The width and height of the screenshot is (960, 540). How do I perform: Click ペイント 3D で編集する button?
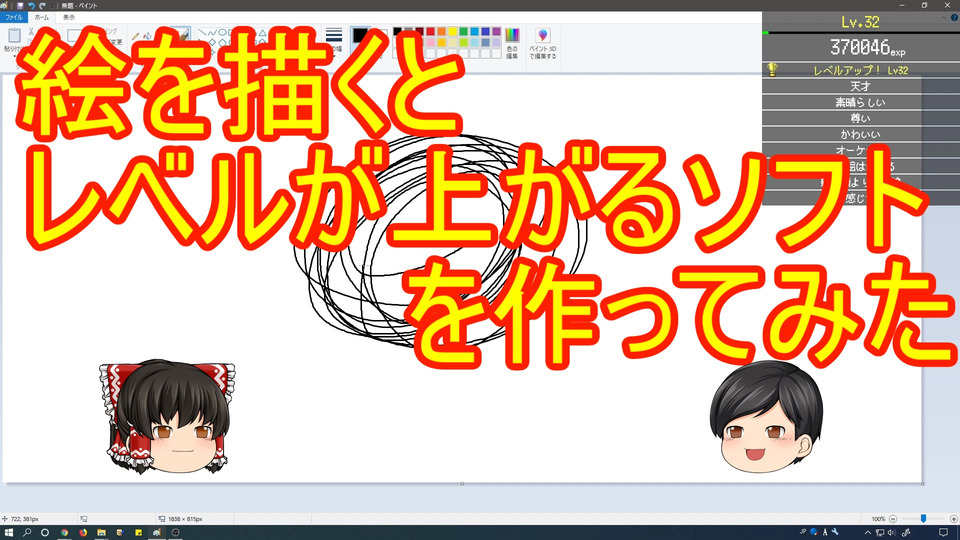coord(542,43)
